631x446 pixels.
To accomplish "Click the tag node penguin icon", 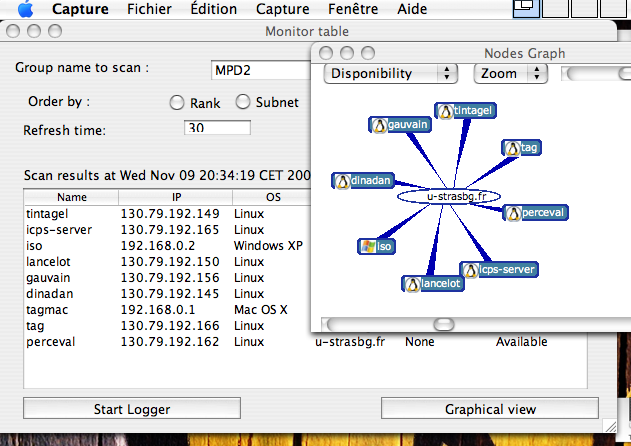I will click(512, 148).
